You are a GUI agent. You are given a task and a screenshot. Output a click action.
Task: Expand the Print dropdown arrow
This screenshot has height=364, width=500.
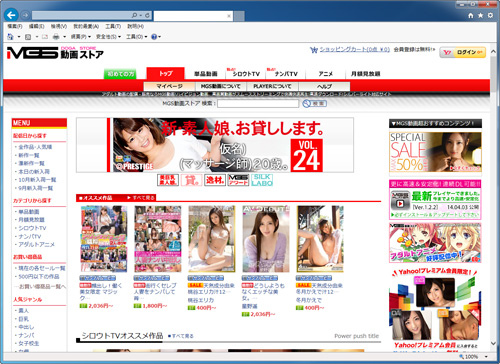[x=64, y=37]
